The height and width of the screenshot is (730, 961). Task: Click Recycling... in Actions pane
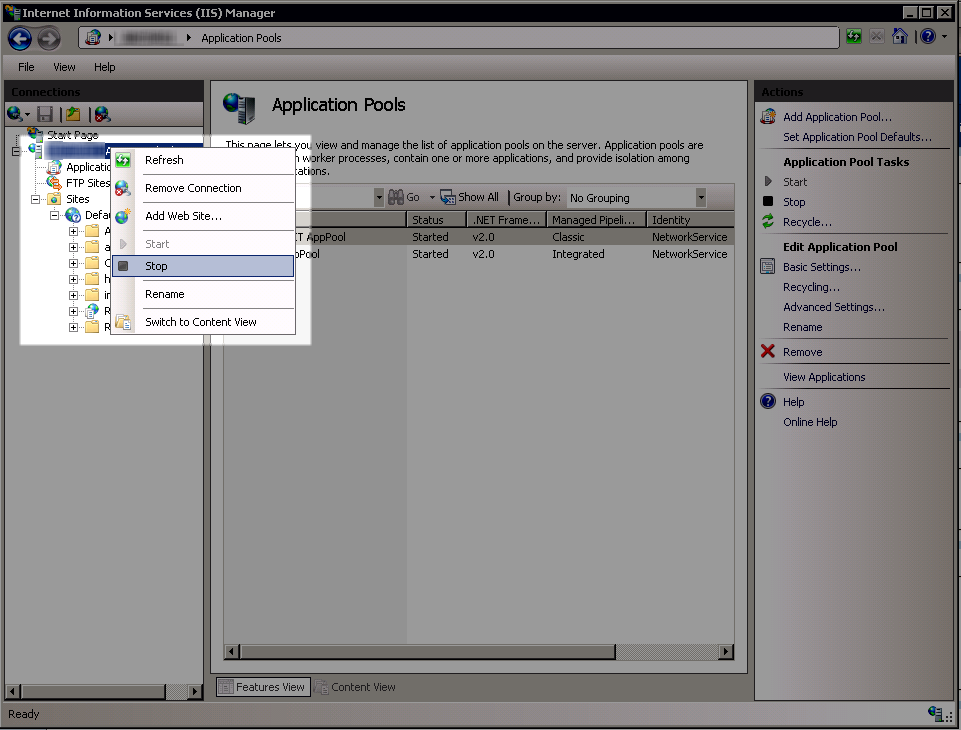(811, 287)
